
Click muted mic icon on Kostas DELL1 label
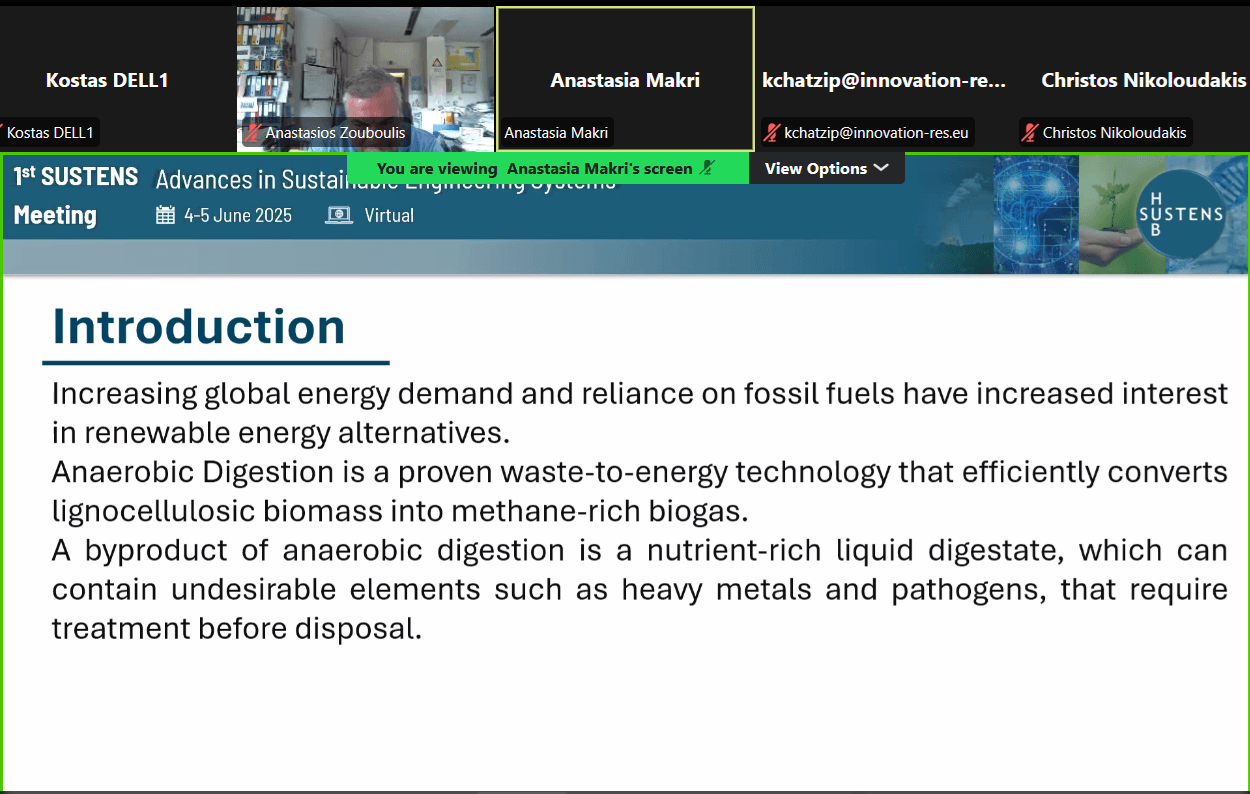[x=2, y=132]
